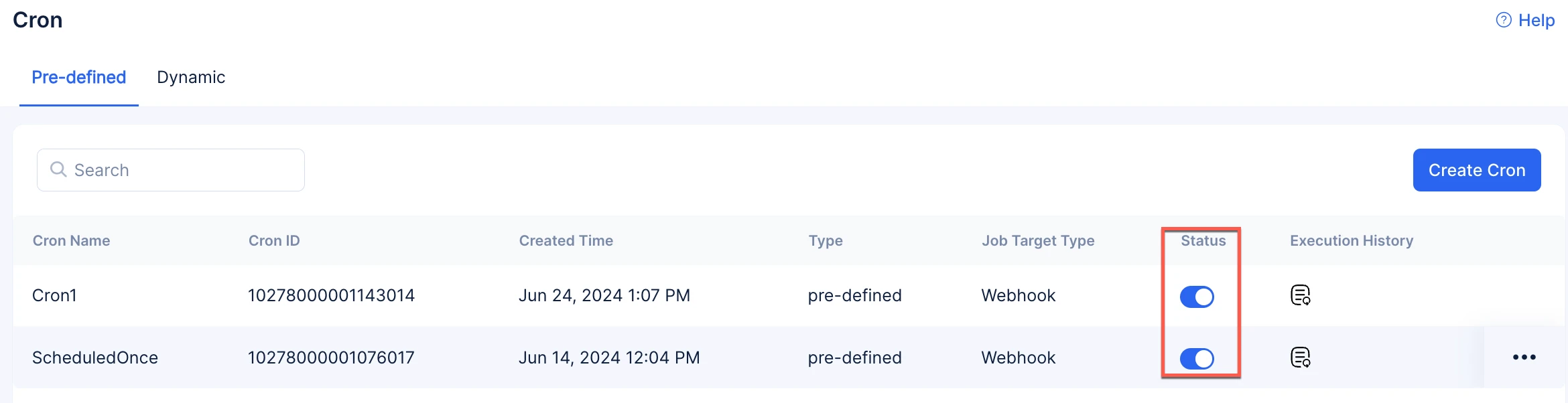Select the Cron1 row name
The image size is (1568, 403).
54,295
